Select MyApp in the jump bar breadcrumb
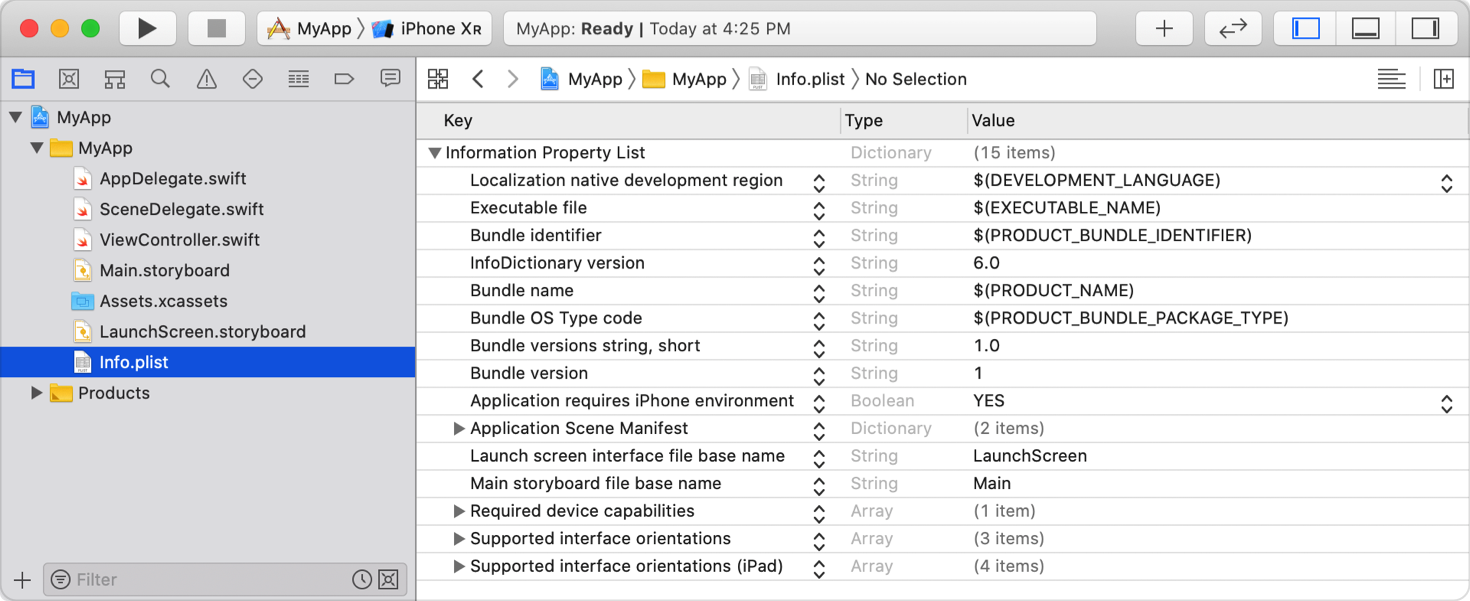This screenshot has height=601, width=1470. click(x=594, y=78)
